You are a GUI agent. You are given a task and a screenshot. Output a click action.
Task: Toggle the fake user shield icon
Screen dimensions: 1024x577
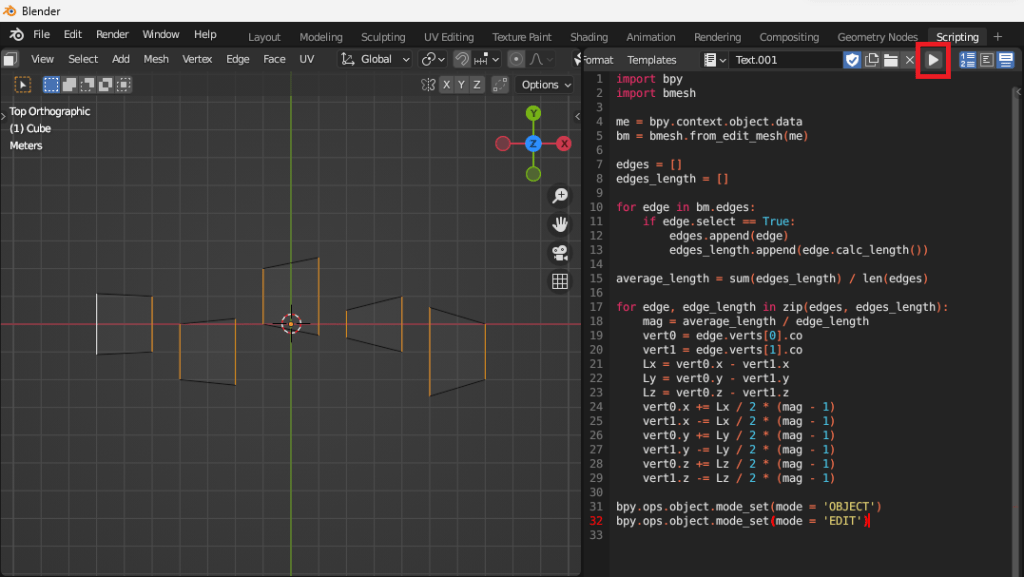pos(852,60)
